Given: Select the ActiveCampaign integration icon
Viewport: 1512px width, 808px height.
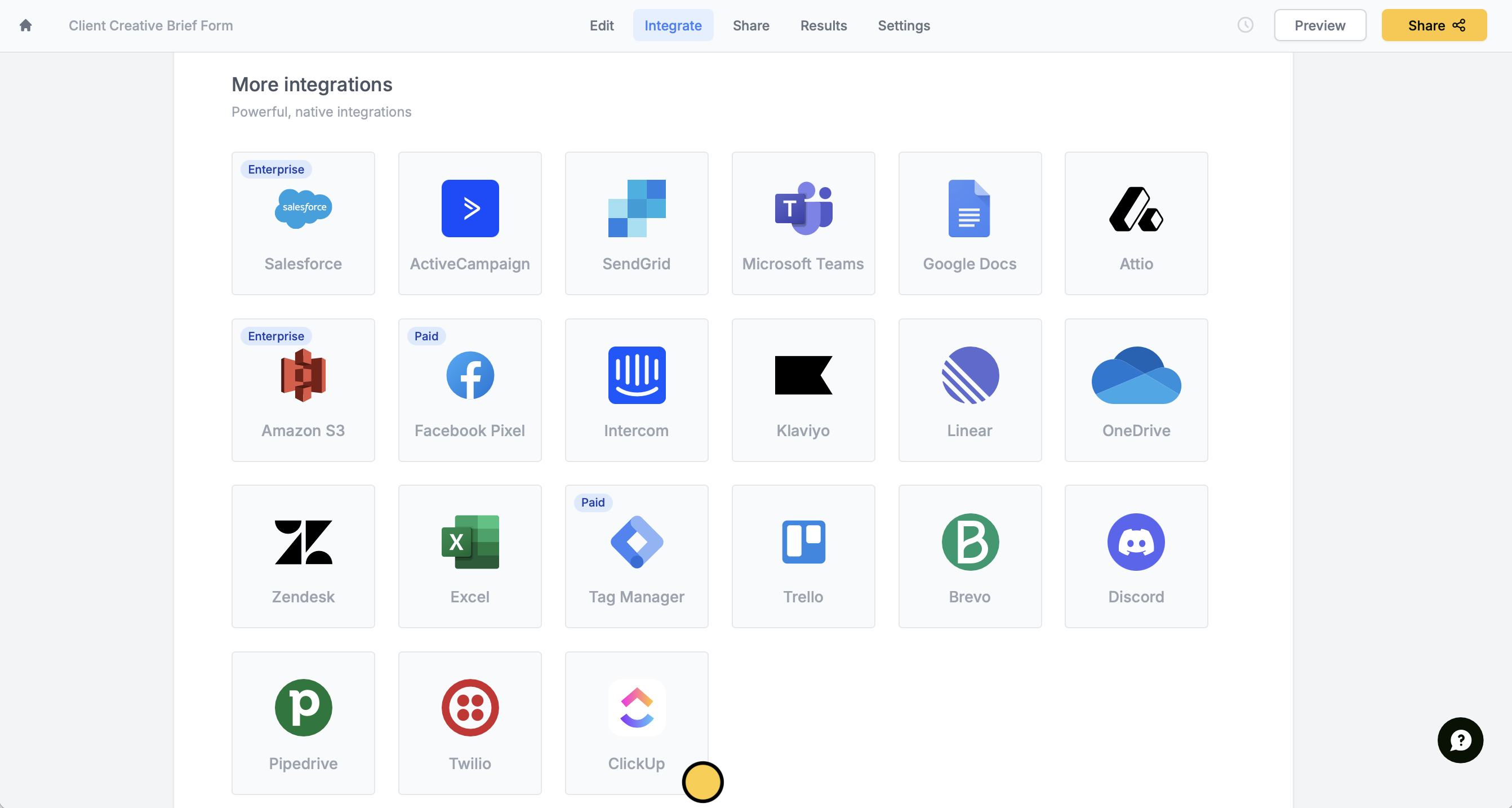Looking at the screenshot, I should tap(470, 208).
